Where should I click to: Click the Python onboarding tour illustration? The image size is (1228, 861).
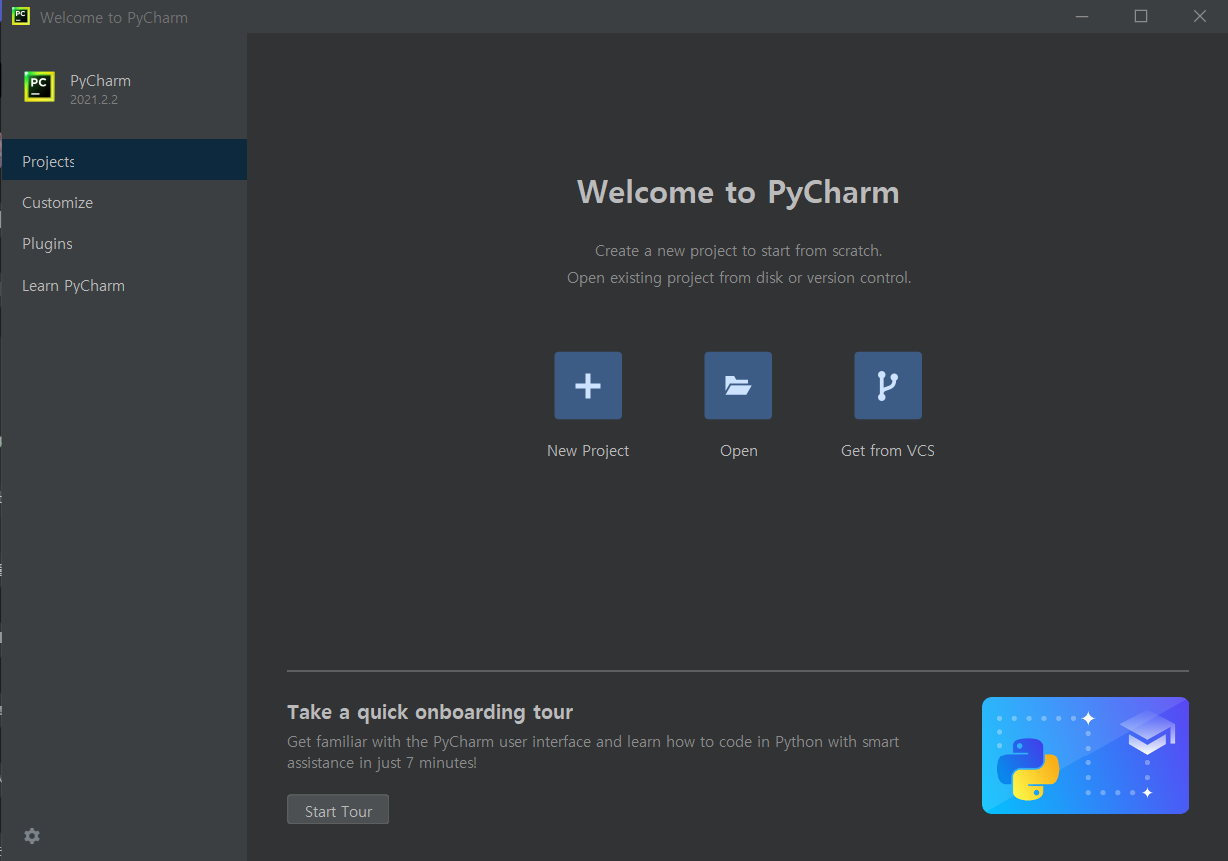pyautogui.click(x=1085, y=756)
